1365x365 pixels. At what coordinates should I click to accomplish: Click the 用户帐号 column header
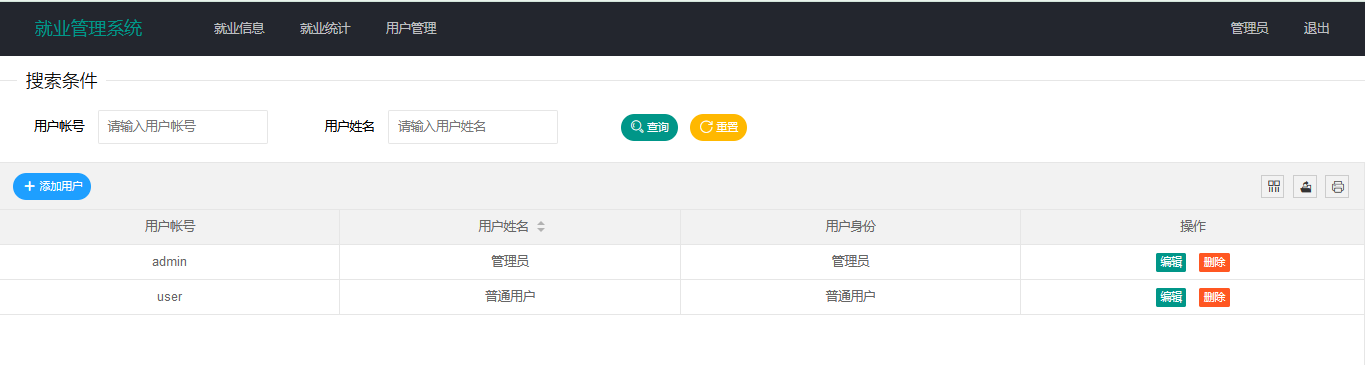coord(170,227)
